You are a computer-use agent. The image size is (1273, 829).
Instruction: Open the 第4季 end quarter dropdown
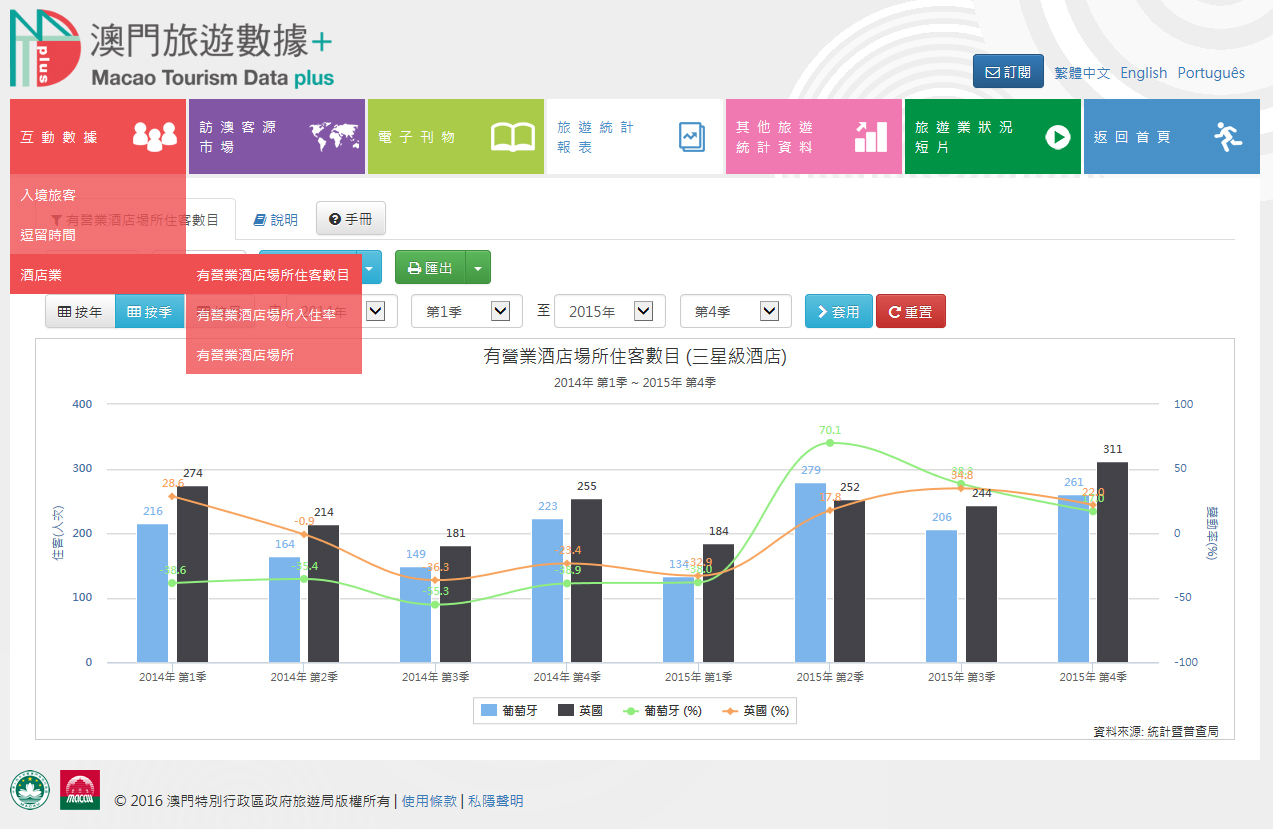[x=736, y=312]
